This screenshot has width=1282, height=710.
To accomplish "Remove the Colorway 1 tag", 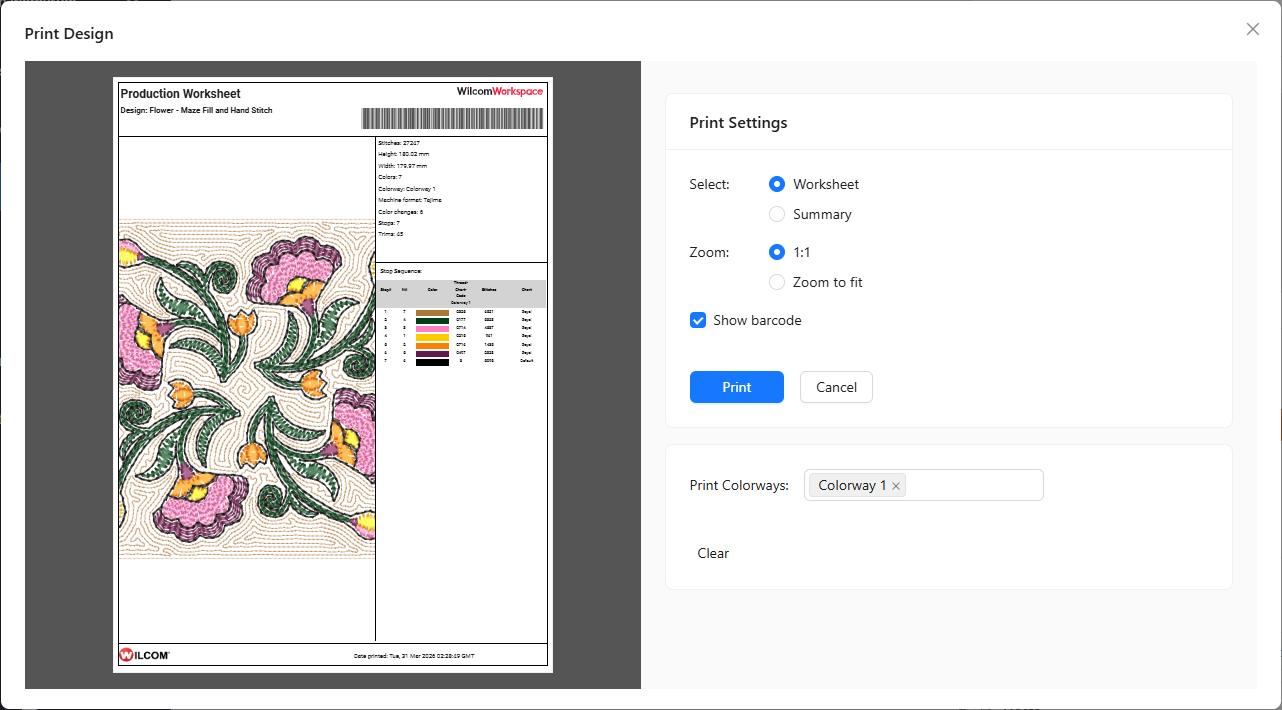I will click(896, 486).
